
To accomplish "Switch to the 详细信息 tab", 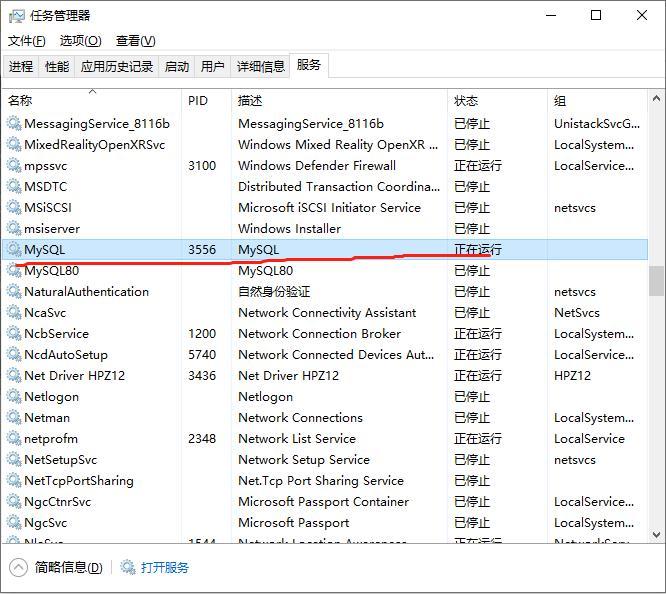I will pyautogui.click(x=260, y=67).
